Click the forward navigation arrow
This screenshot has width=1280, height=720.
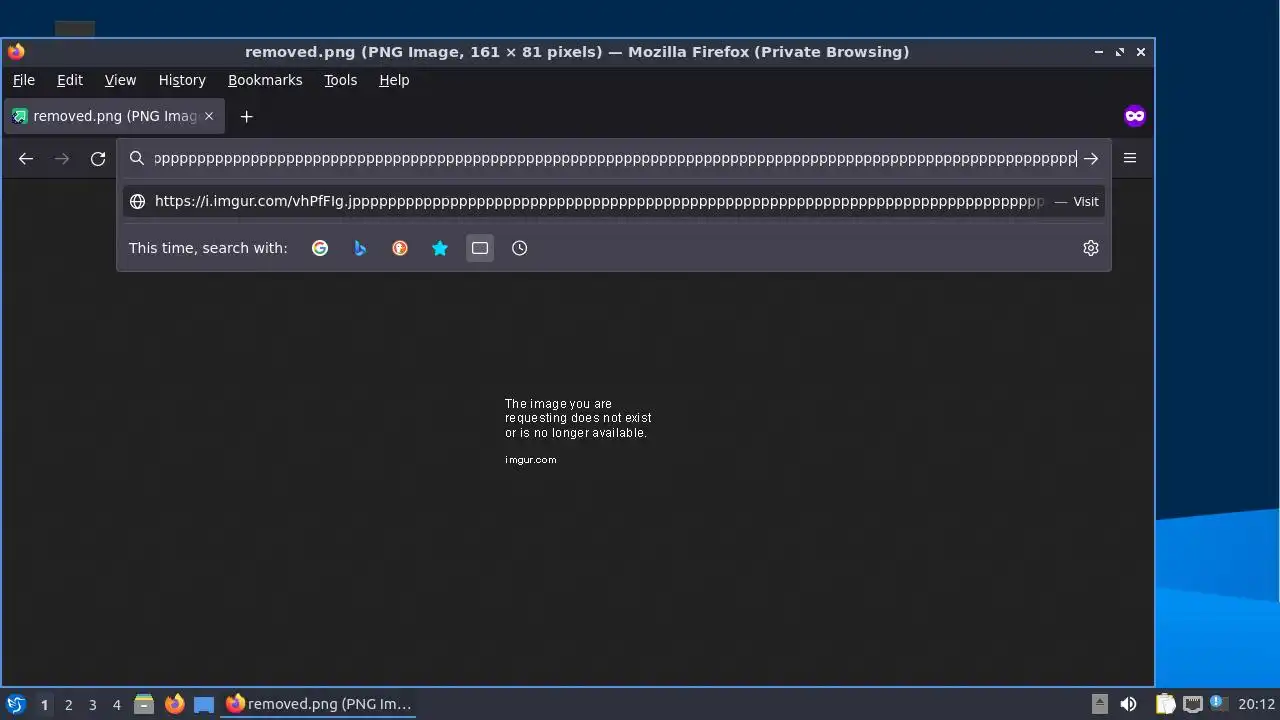[x=62, y=158]
